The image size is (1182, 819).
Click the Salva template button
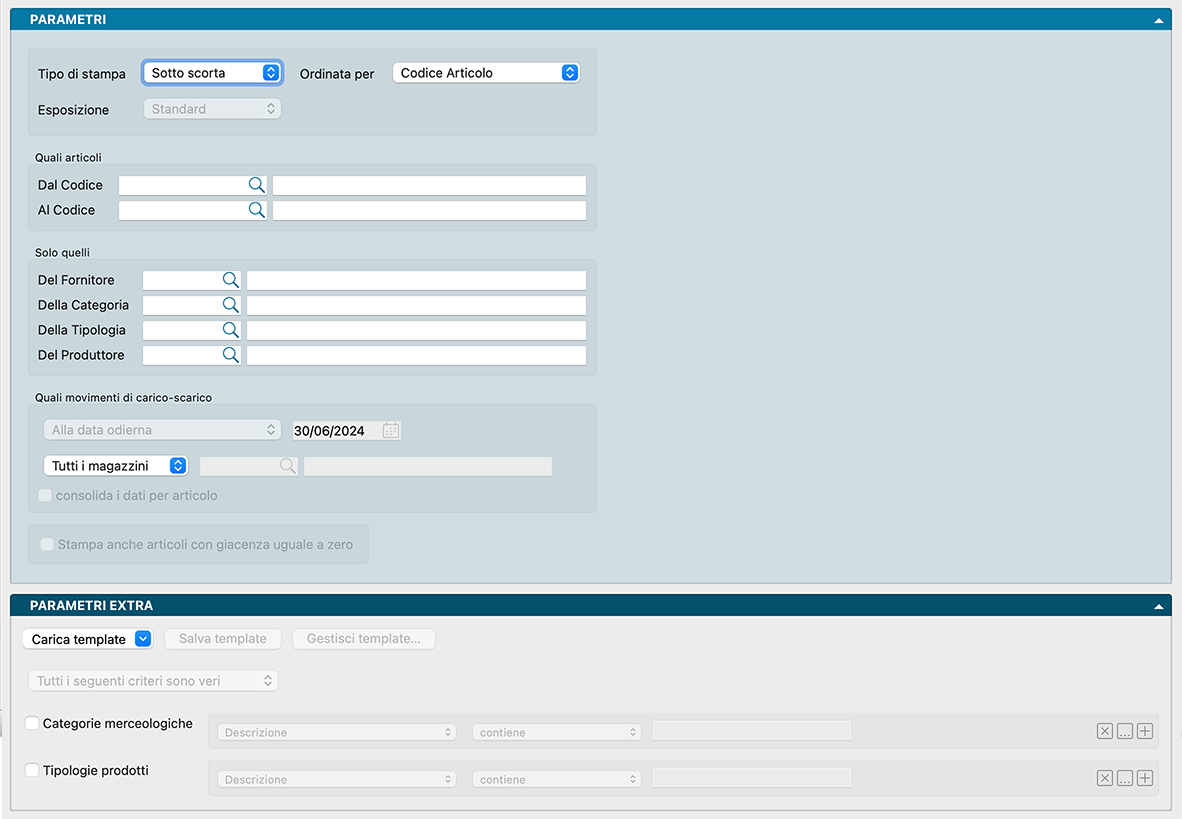(x=223, y=639)
